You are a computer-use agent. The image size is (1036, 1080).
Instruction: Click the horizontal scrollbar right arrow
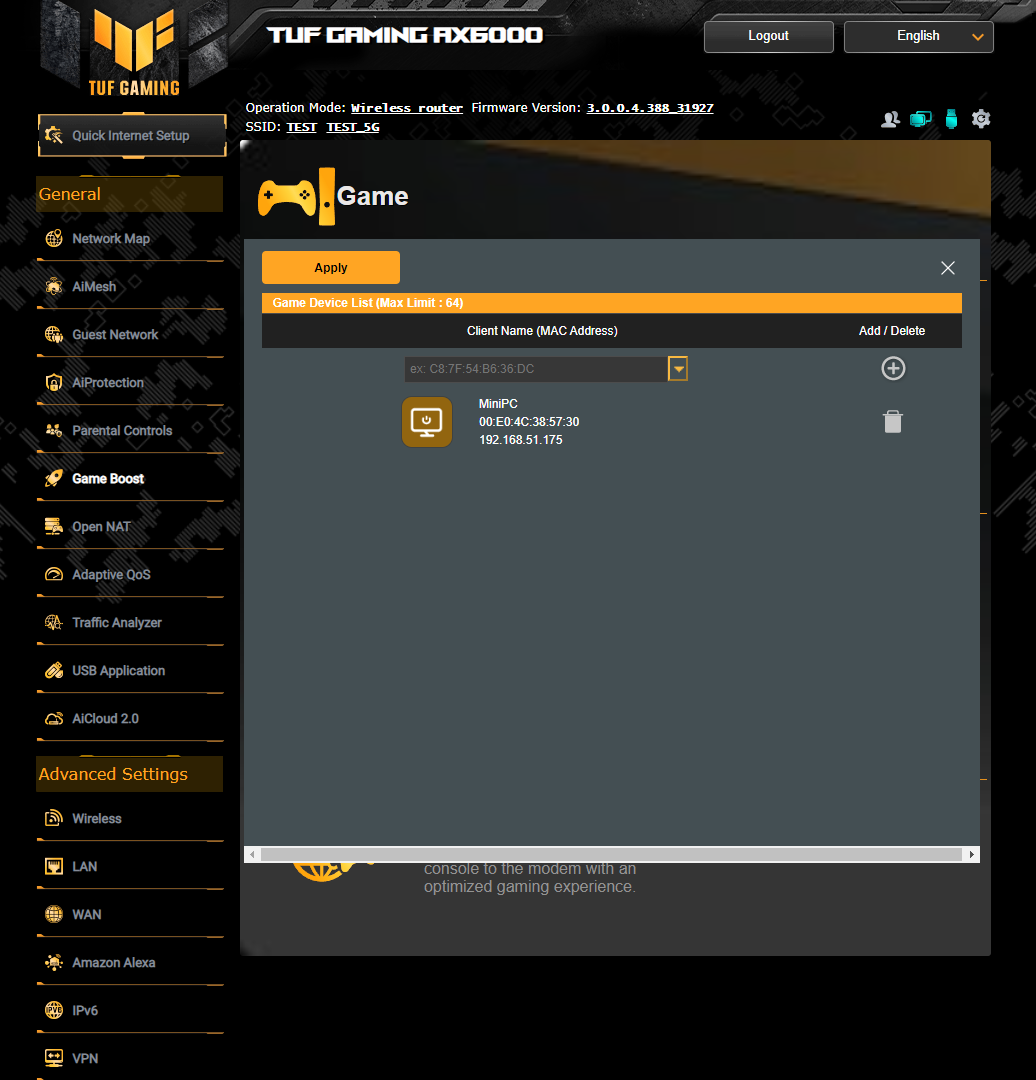coord(971,854)
